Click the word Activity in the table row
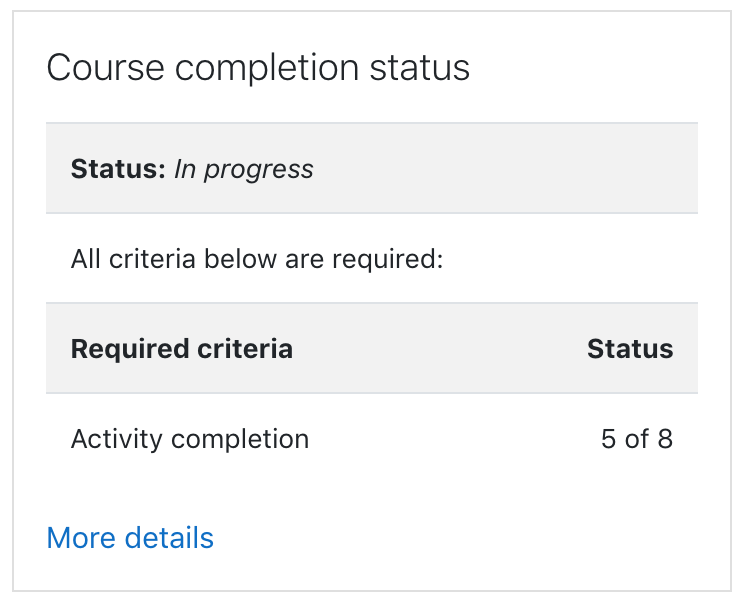Viewport: 742px width, 602px height. [x=116, y=440]
